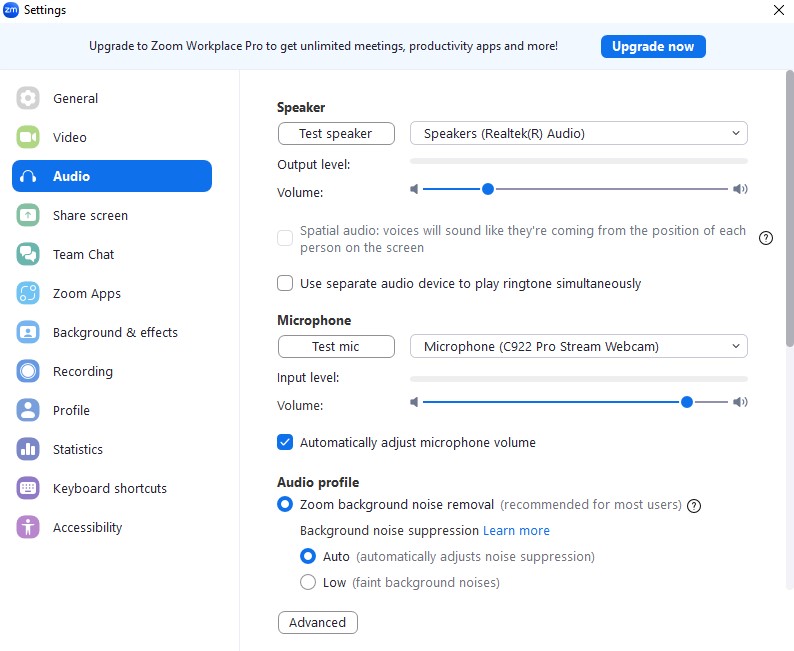Go to Statistics settings page
The image size is (794, 651).
click(x=77, y=449)
